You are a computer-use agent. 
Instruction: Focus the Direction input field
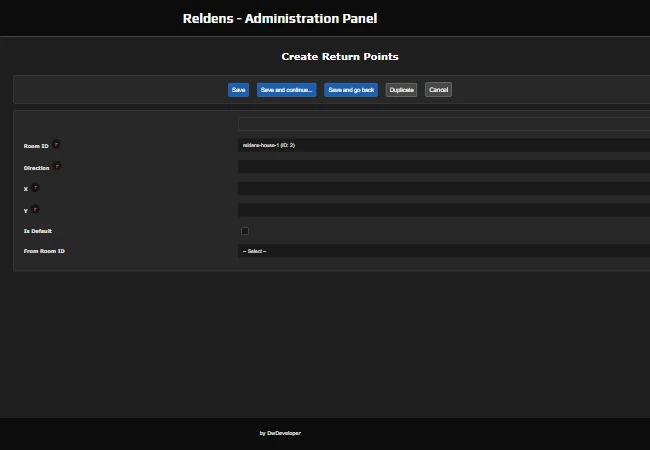[x=444, y=167]
